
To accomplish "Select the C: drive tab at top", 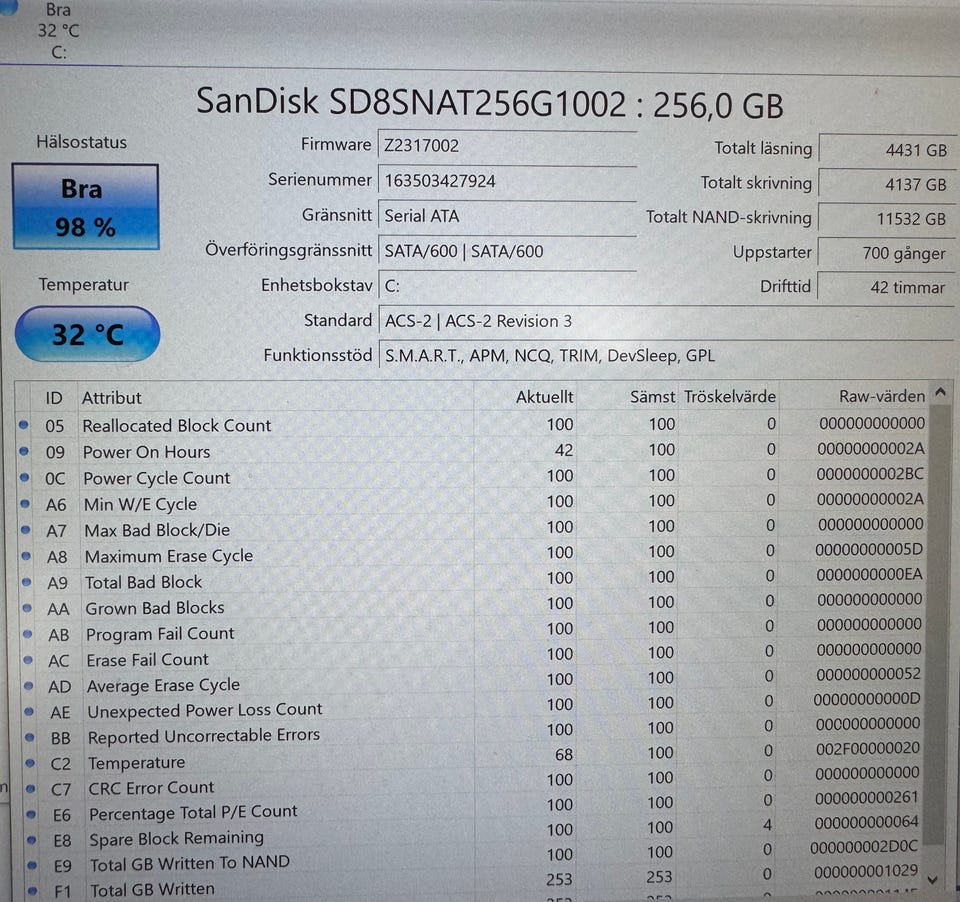I will [x=58, y=31].
